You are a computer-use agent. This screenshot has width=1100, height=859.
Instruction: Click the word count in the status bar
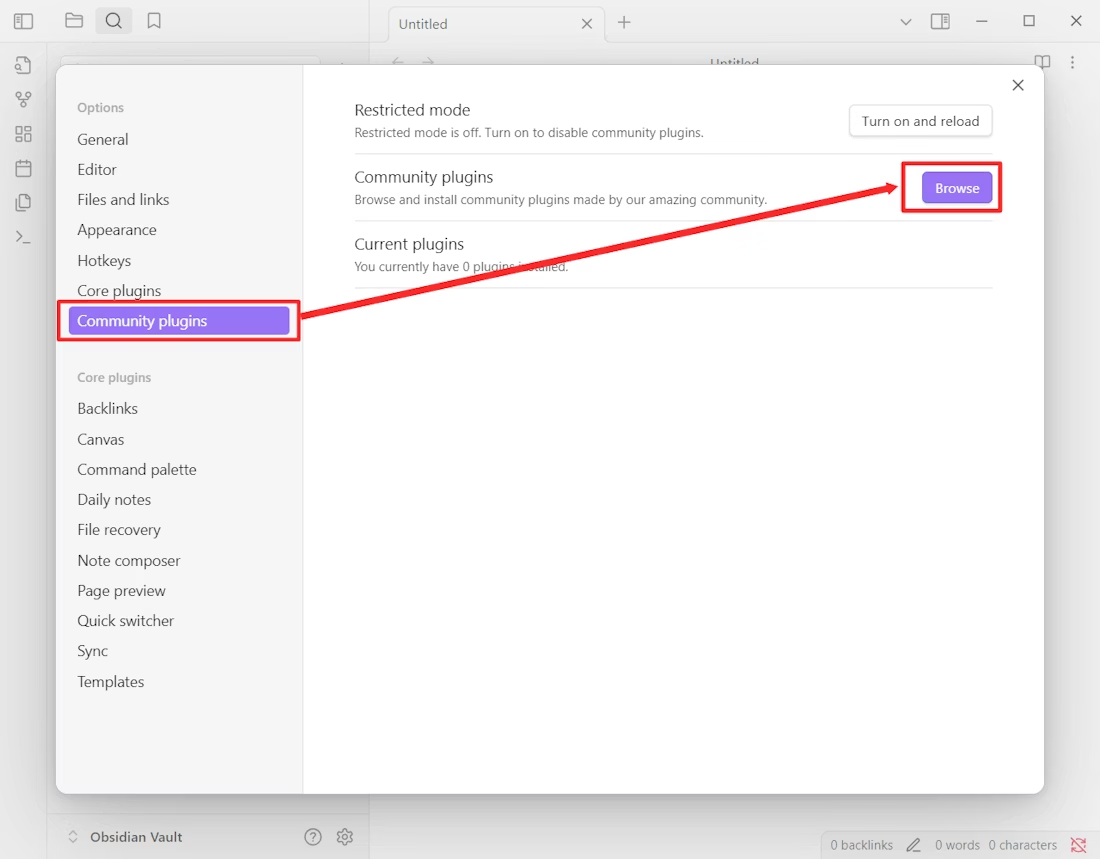coord(958,844)
